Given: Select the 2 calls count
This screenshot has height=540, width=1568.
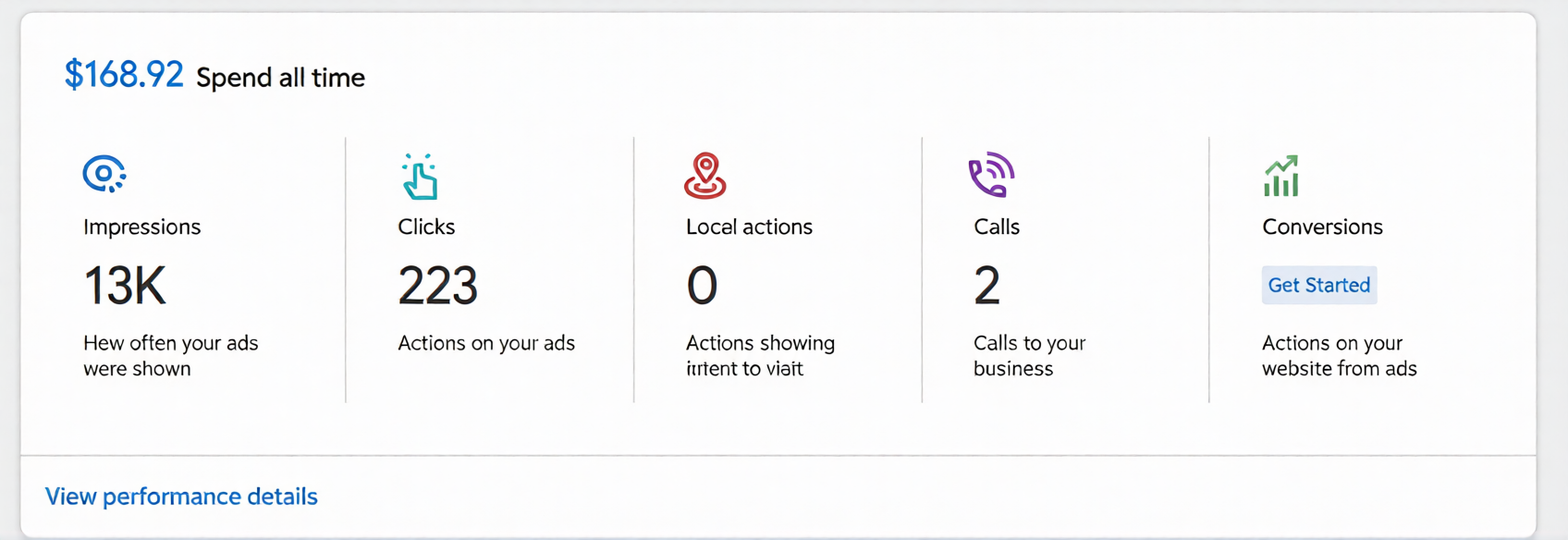Looking at the screenshot, I should (986, 286).
